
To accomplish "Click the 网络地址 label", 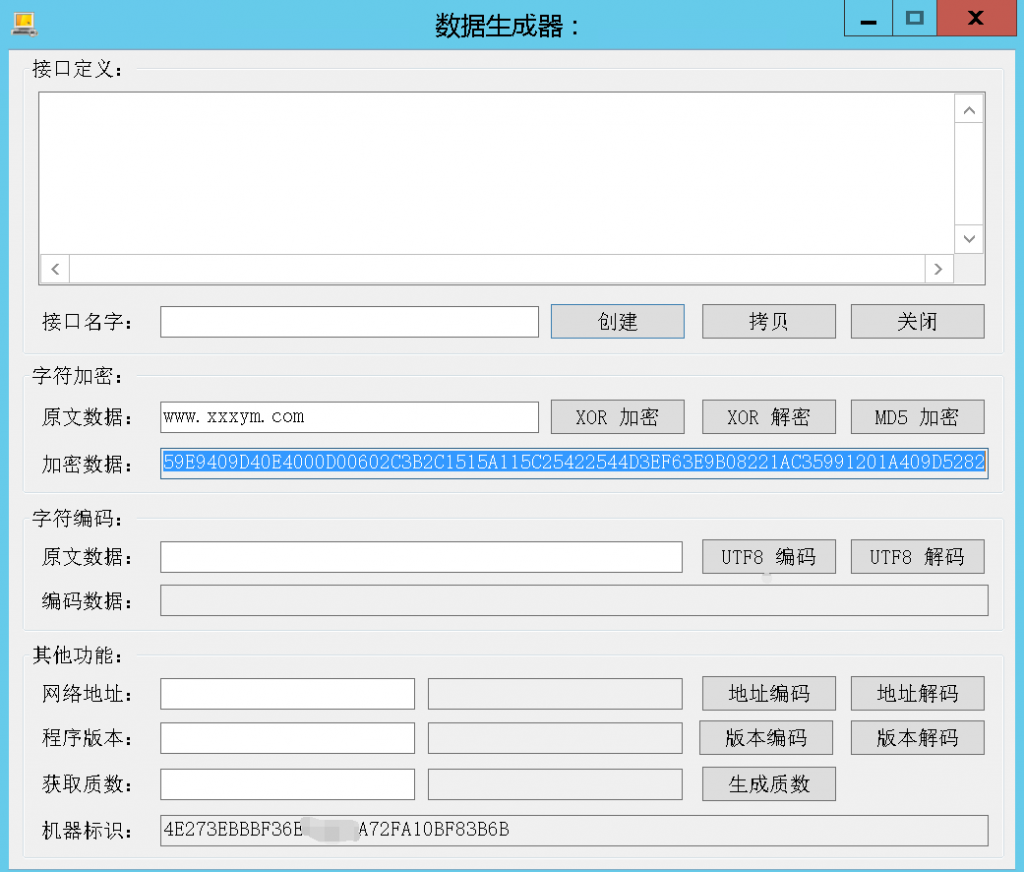I will [87, 694].
